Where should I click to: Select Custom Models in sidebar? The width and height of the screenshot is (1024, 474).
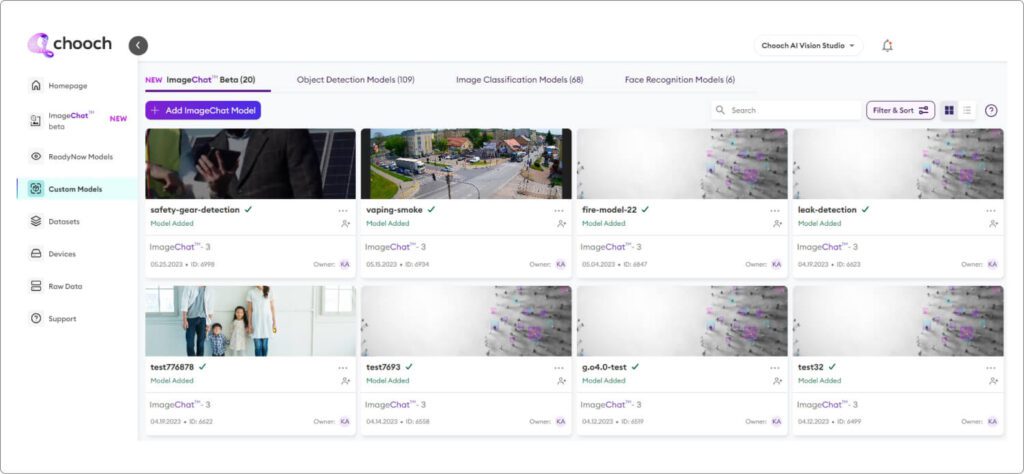click(x=76, y=189)
